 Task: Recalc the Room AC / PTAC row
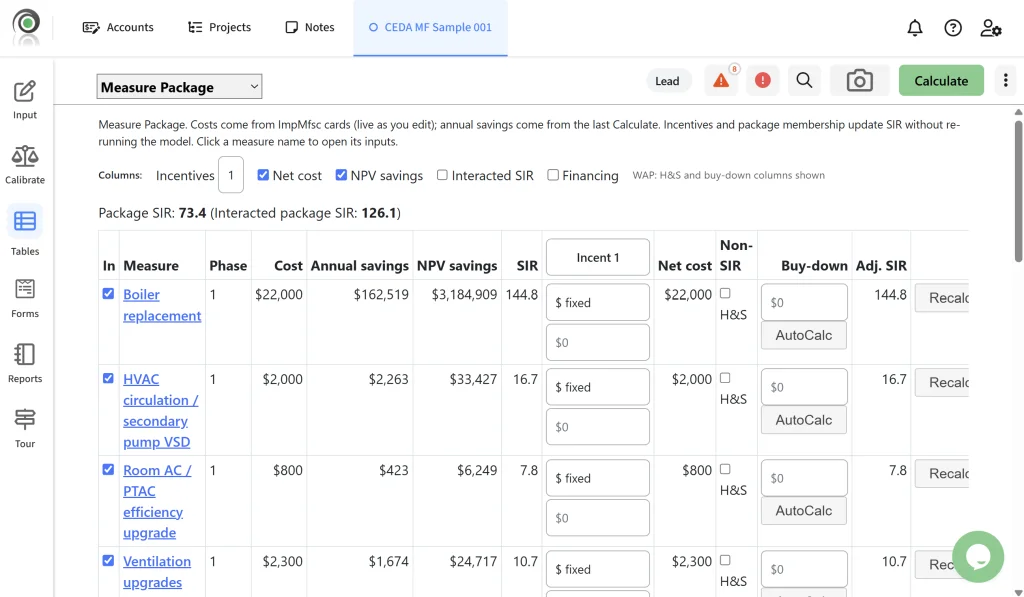[x=942, y=474]
